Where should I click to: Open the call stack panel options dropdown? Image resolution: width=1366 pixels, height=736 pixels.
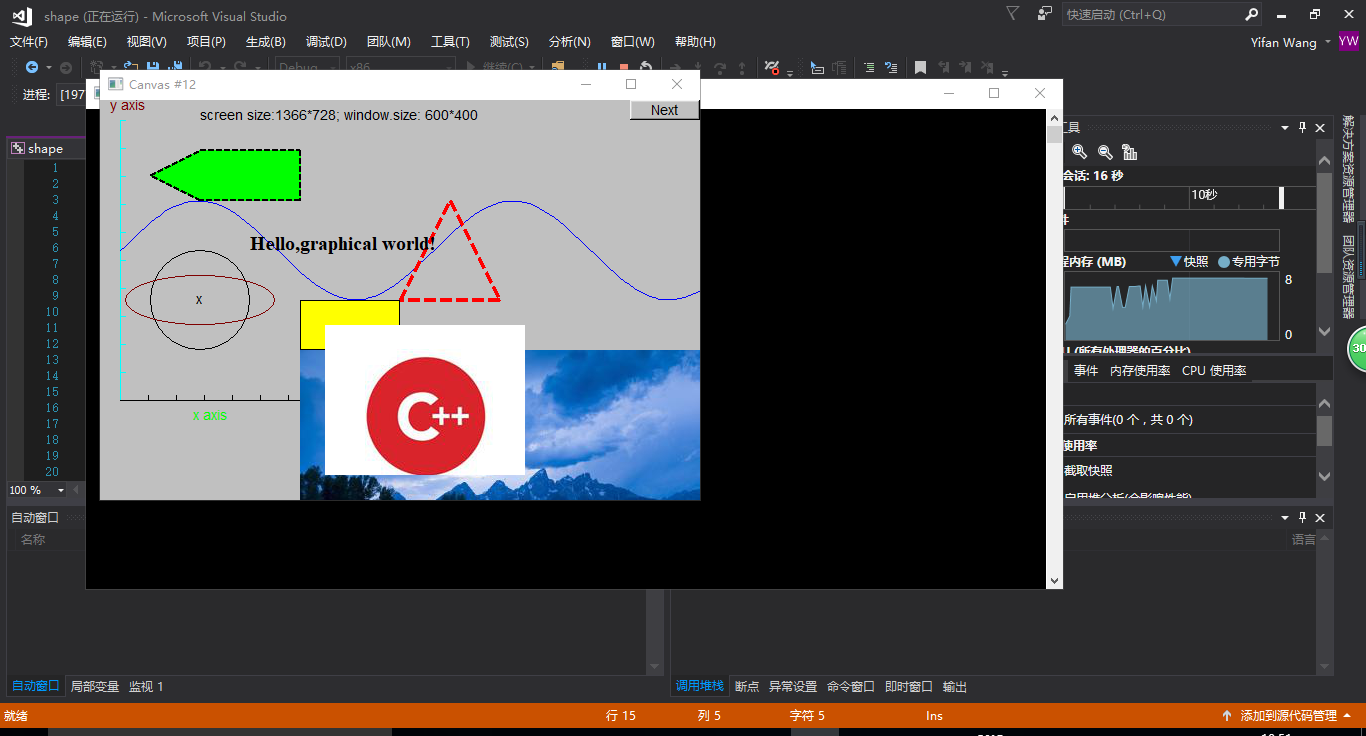tap(1284, 518)
